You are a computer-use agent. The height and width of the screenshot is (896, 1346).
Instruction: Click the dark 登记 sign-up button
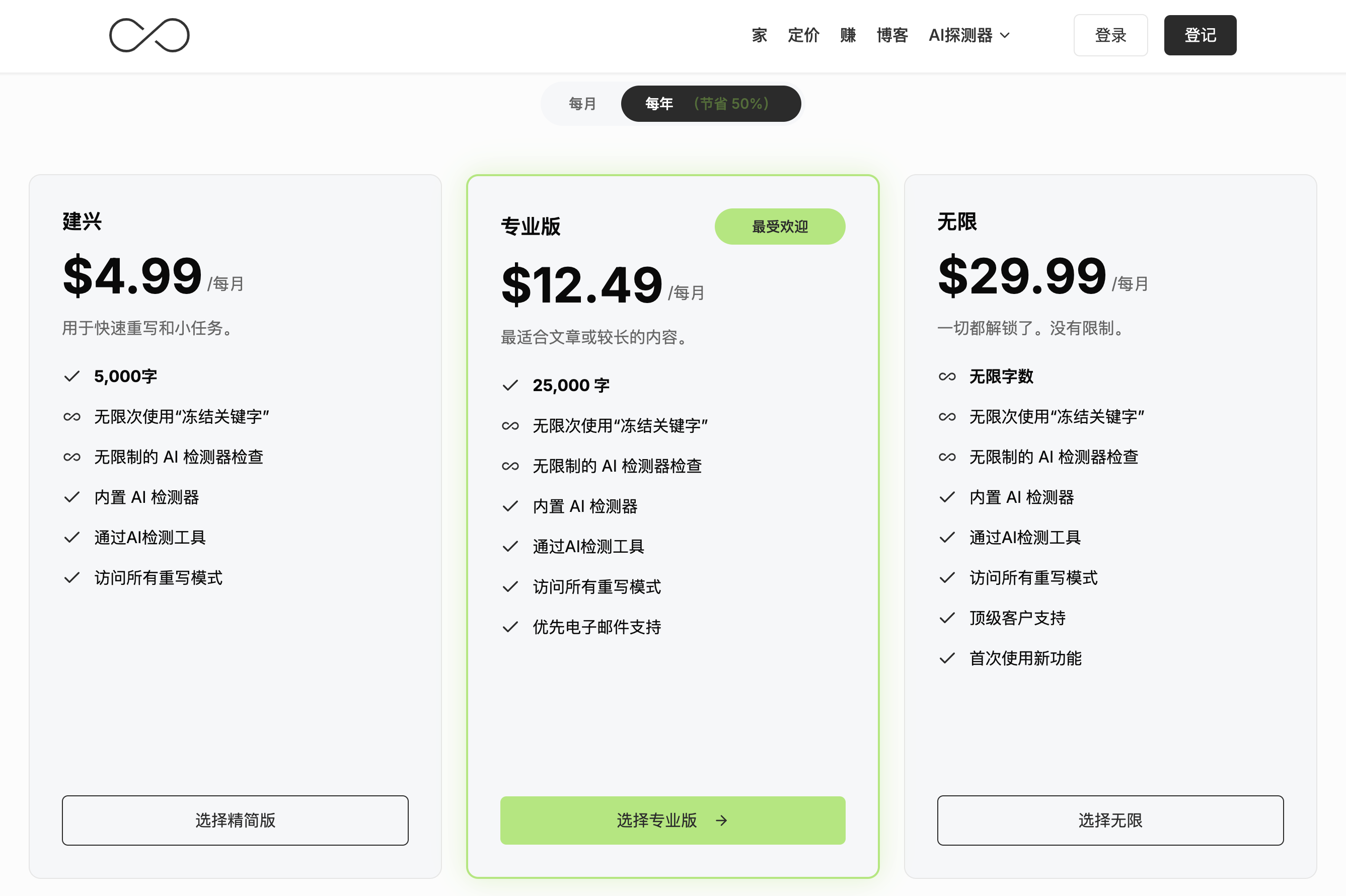pos(1200,35)
